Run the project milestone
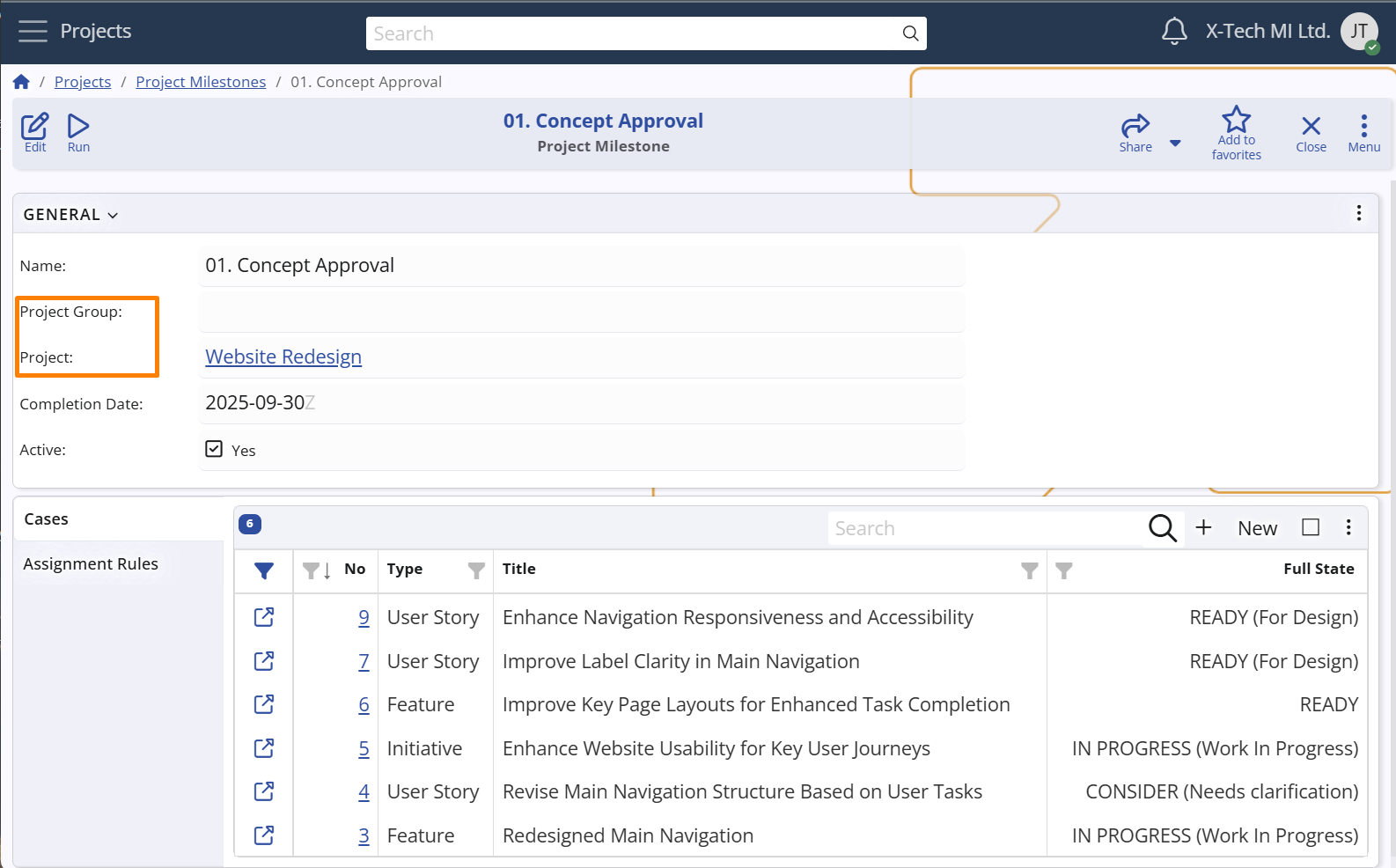This screenshot has width=1396, height=868. 78,132
